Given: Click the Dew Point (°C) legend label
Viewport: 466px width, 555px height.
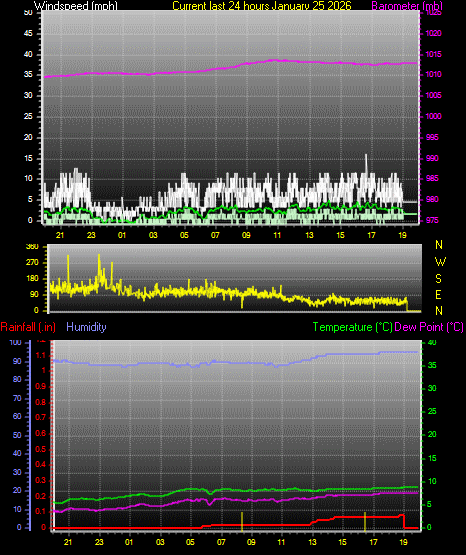Looking at the screenshot, I should pos(429,327).
